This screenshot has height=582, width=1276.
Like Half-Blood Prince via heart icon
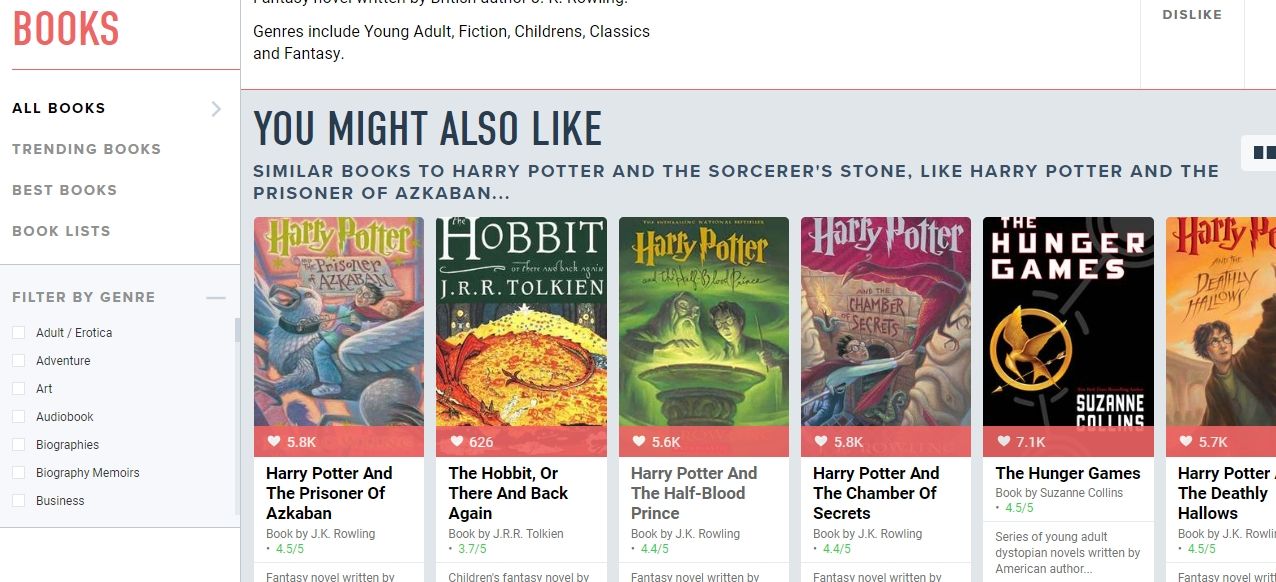pyautogui.click(x=638, y=442)
